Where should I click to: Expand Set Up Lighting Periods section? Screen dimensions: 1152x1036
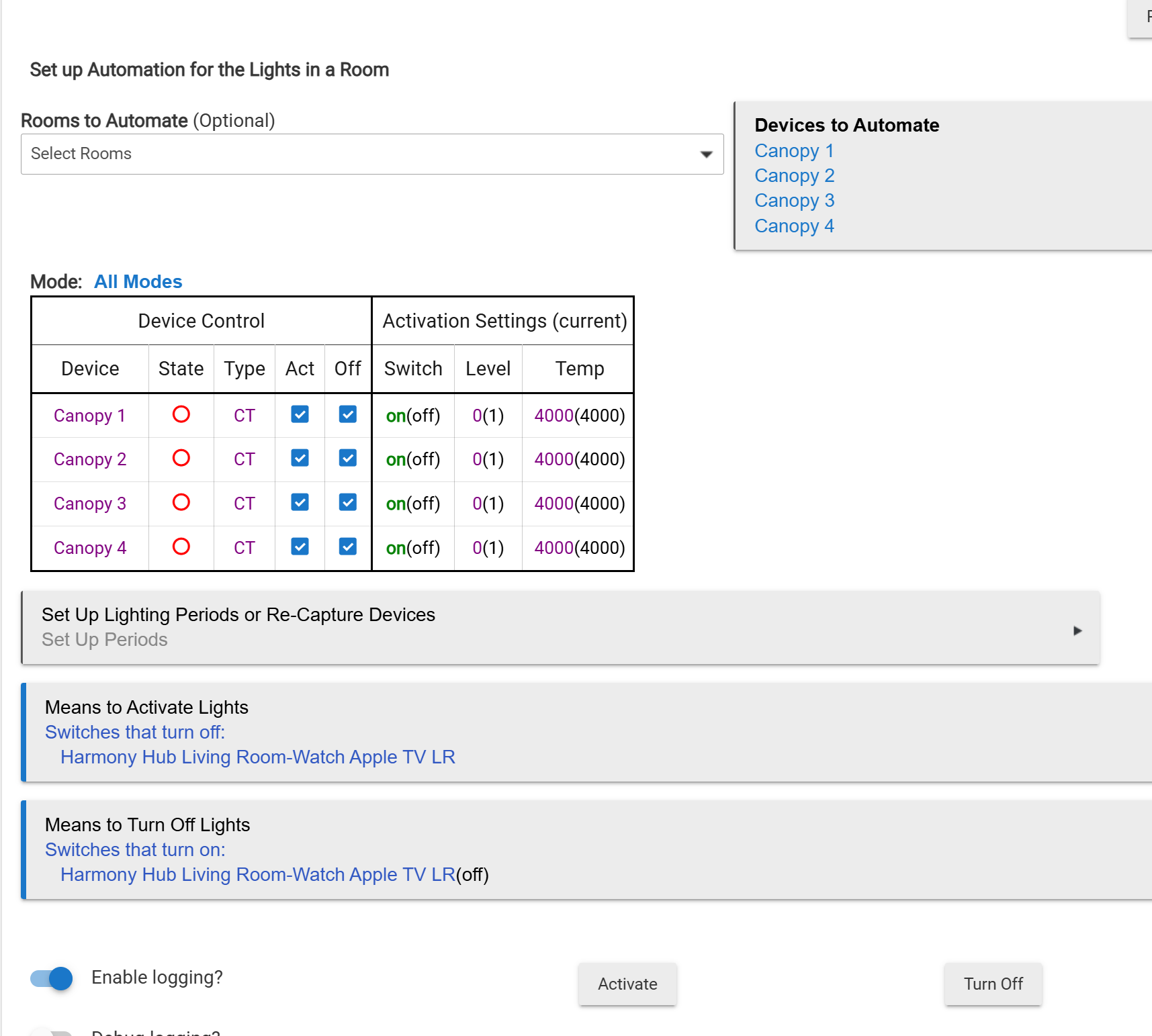(x=560, y=628)
